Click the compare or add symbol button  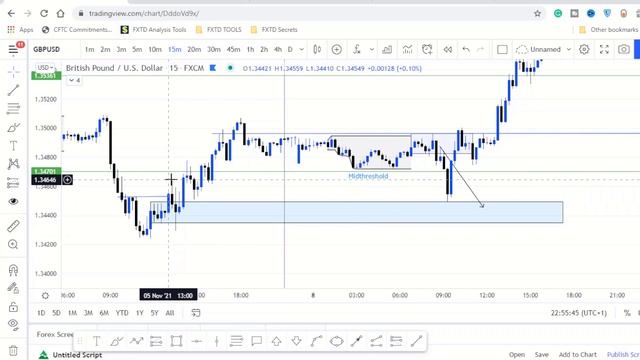(336, 49)
